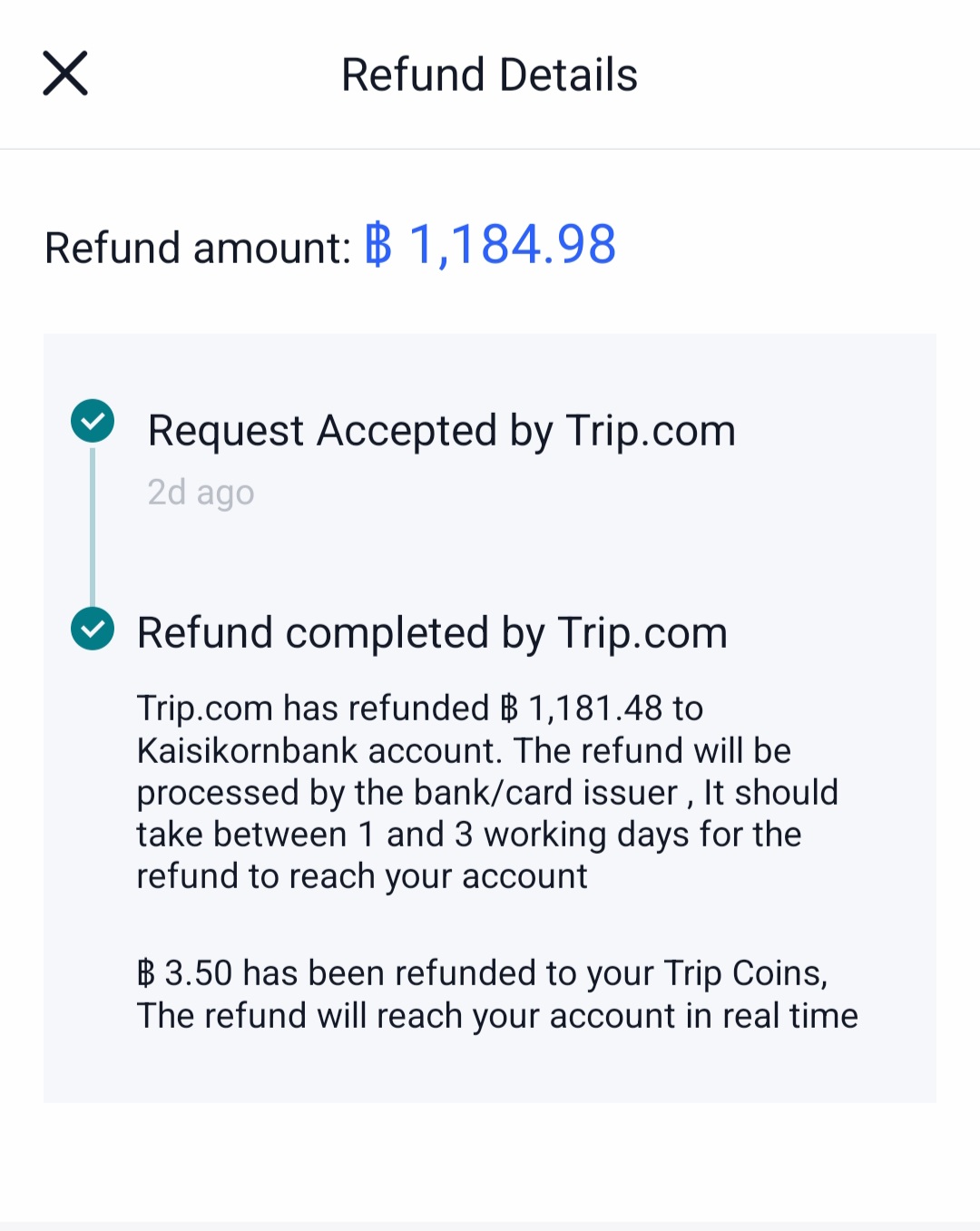Screen dimensions: 980x1231
Task: Tap the Refund Details page title
Action: pyautogui.click(x=489, y=74)
